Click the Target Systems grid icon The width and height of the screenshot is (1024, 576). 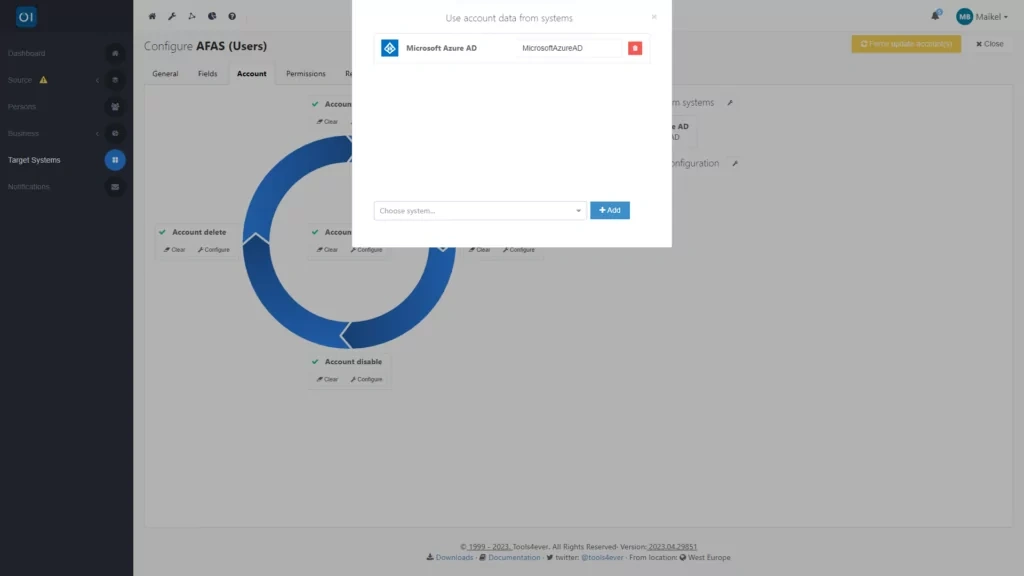(115, 160)
